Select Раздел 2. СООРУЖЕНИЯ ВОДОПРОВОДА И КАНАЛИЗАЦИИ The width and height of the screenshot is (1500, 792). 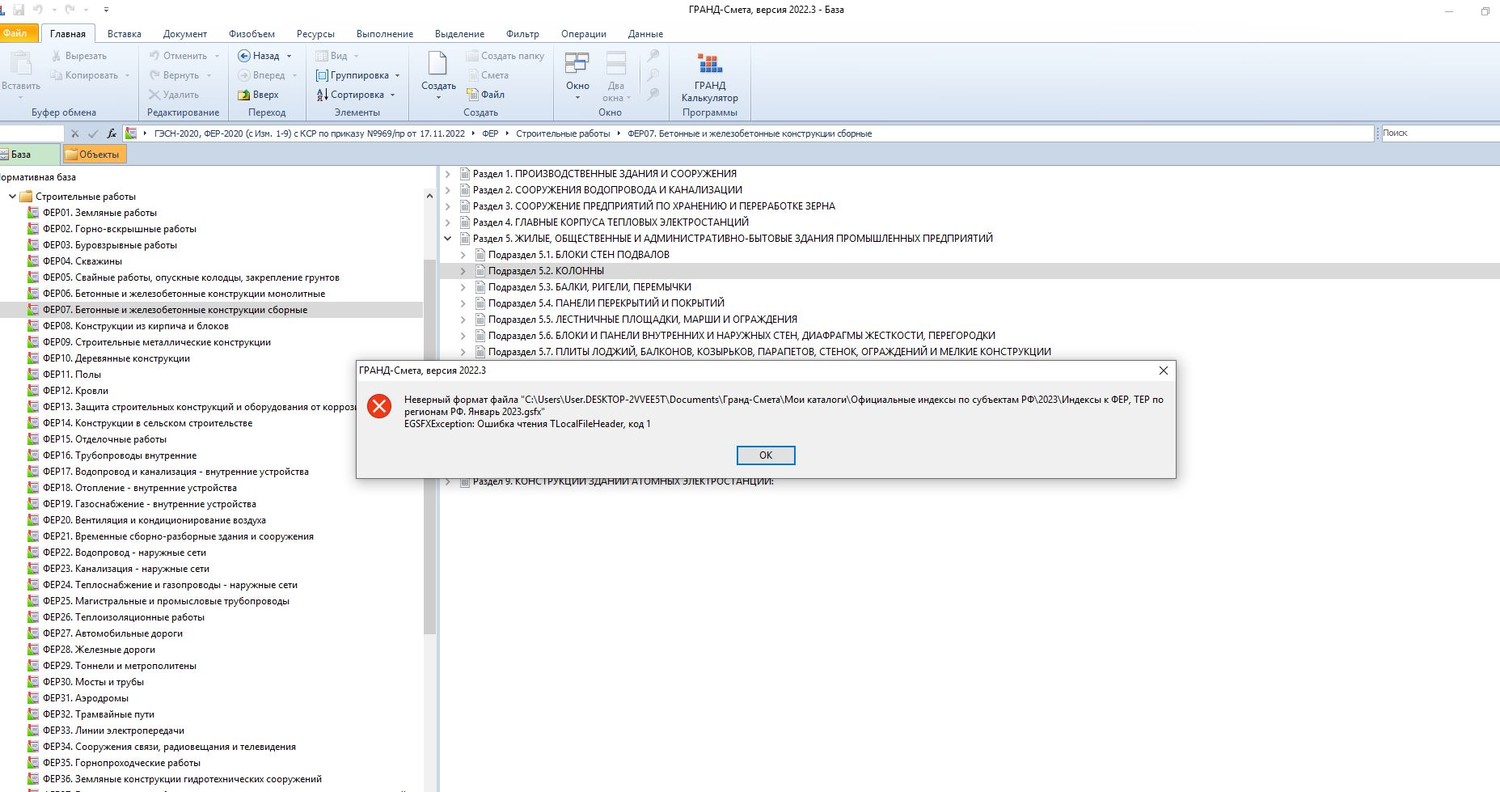tap(607, 190)
